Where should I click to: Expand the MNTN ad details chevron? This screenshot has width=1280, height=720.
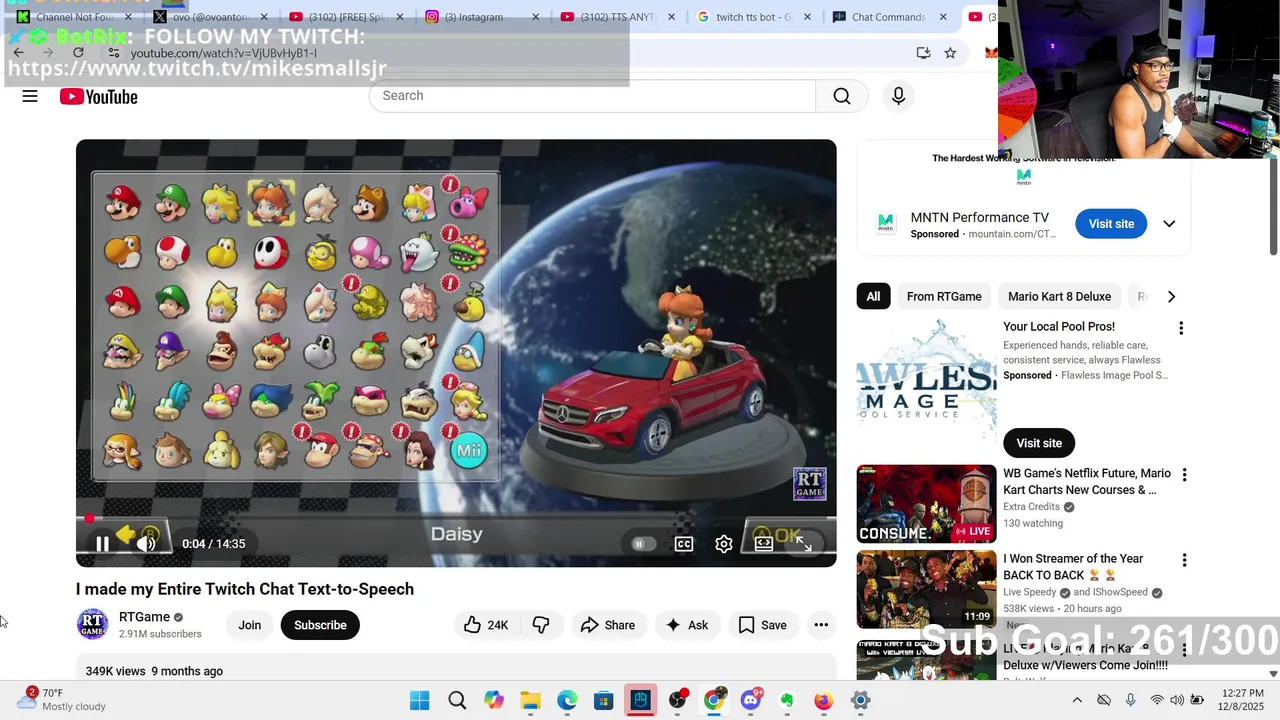pos(1169,224)
